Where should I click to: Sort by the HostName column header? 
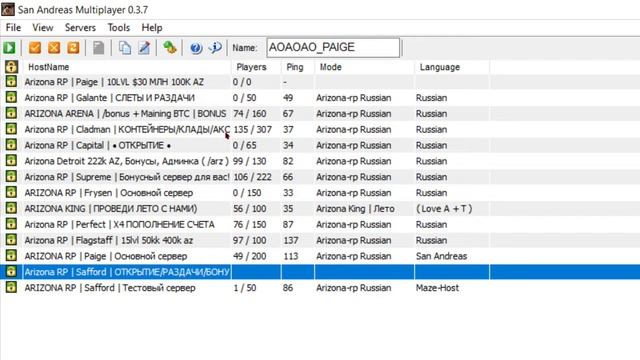click(x=126, y=67)
